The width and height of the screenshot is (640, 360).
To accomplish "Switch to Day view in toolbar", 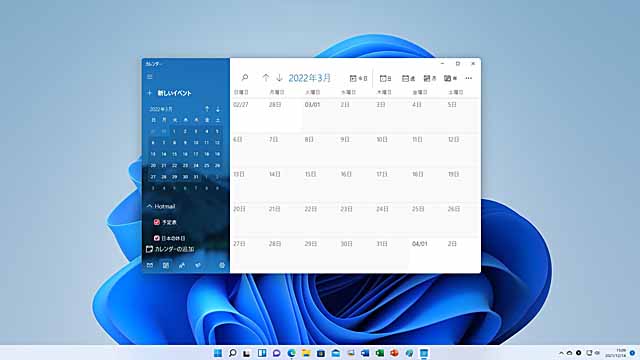I will pos(385,78).
